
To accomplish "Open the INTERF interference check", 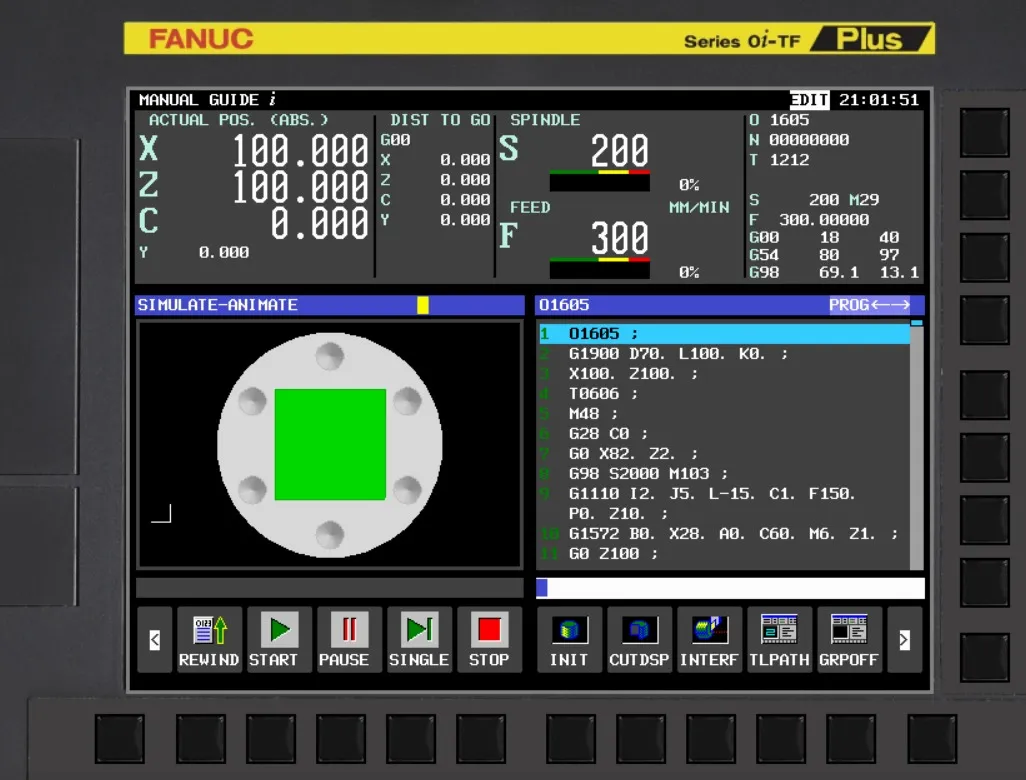I will click(x=709, y=639).
